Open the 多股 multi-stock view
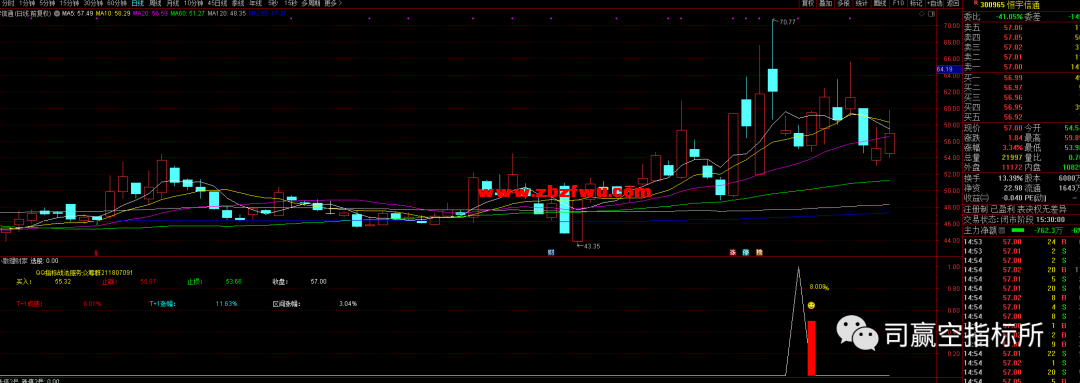Image resolution: width=1080 pixels, height=383 pixels. pos(843,3)
